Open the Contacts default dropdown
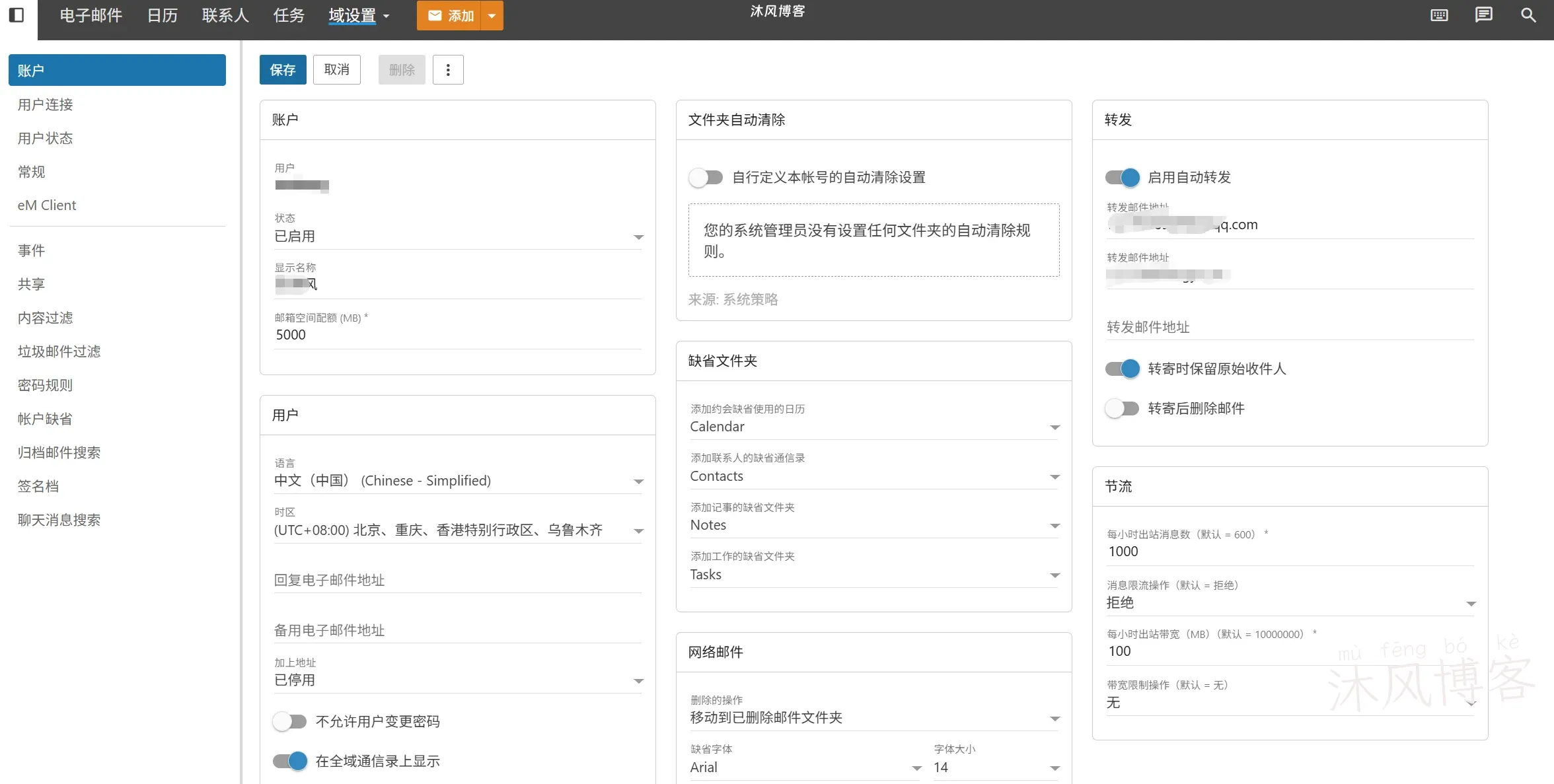 click(x=875, y=476)
